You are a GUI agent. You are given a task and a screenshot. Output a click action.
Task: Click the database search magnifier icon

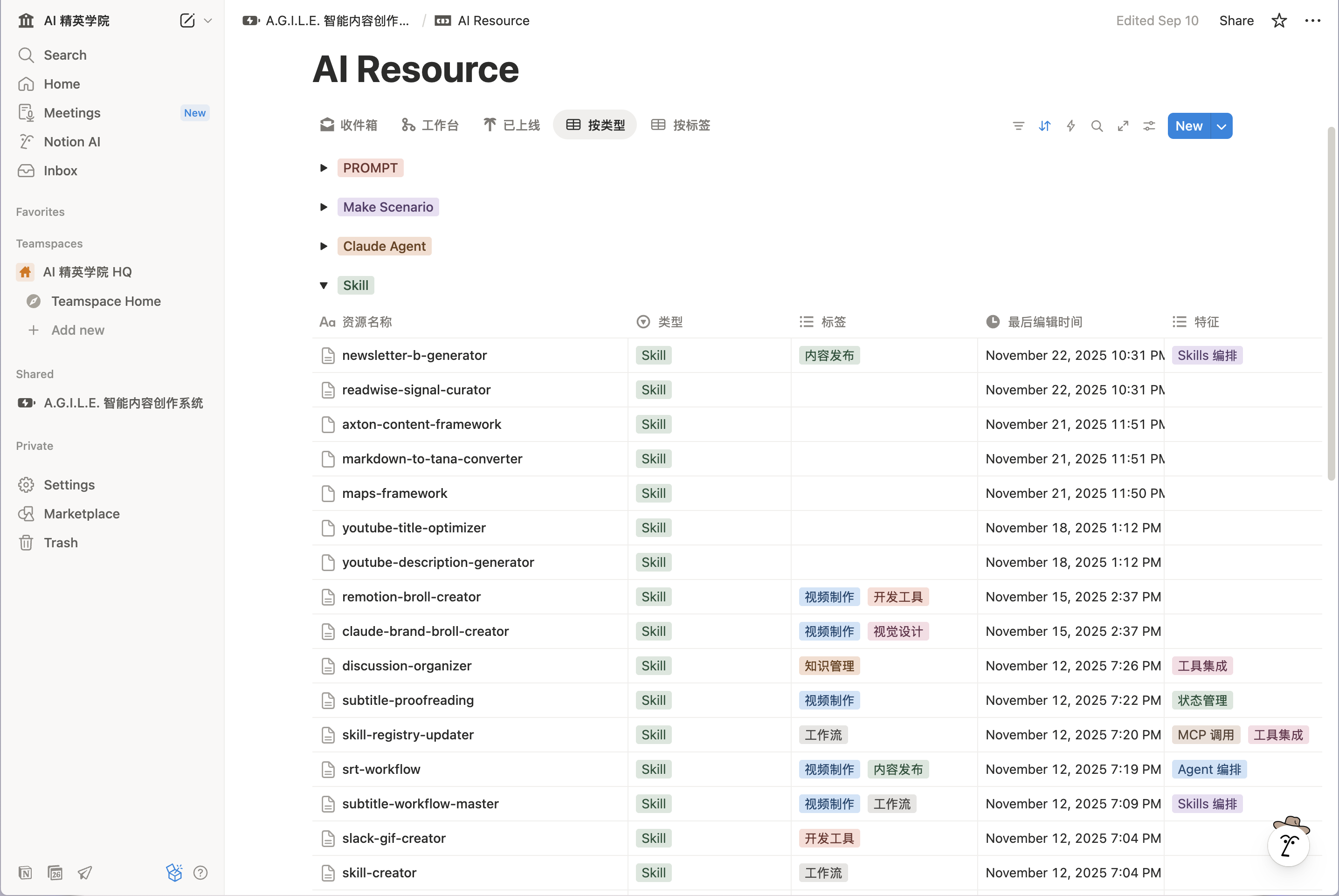1096,126
